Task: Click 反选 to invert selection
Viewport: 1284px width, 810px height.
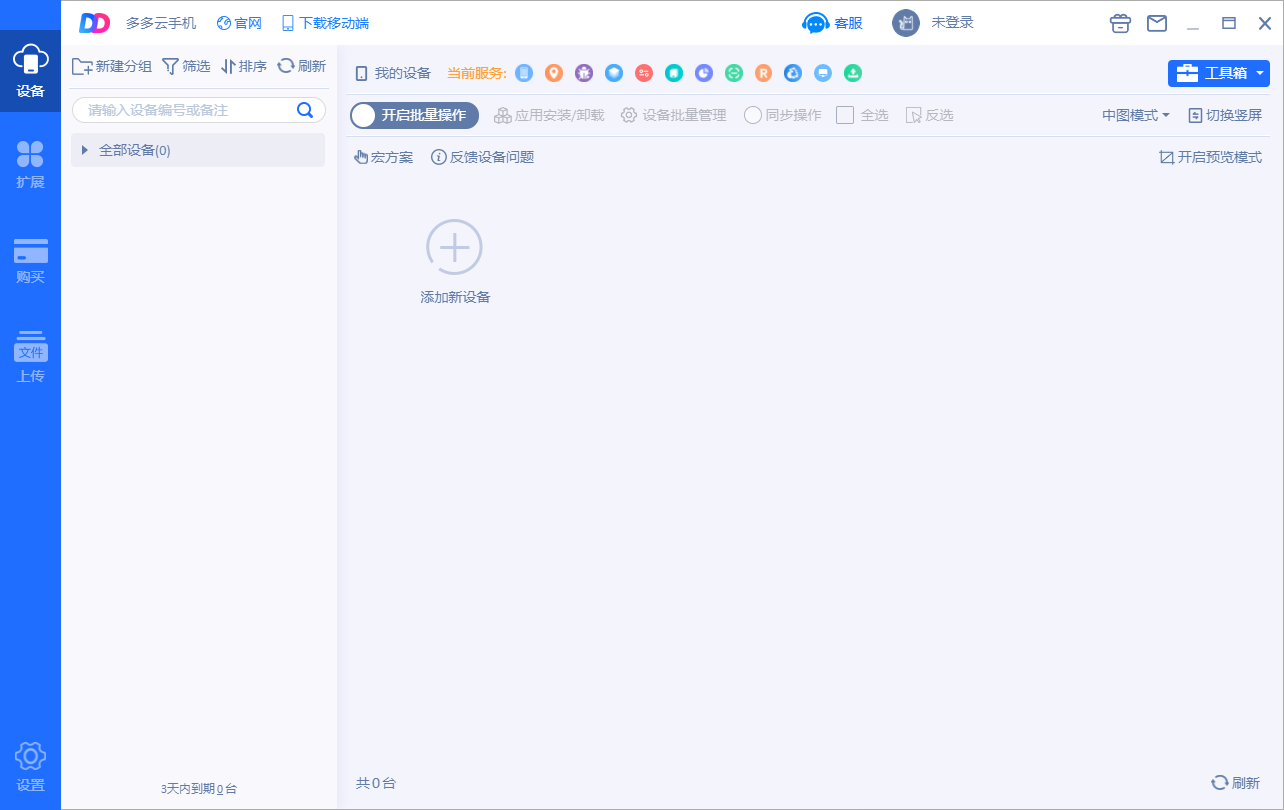Action: [x=929, y=115]
